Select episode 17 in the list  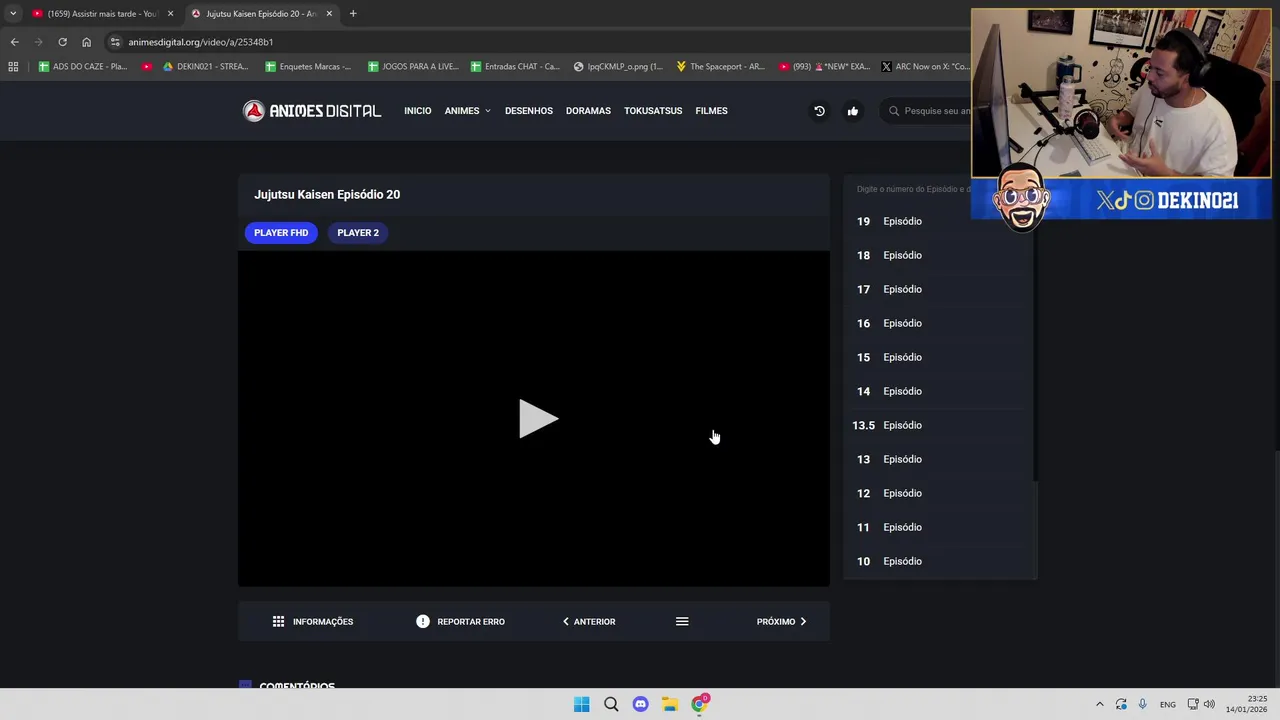tap(934, 289)
